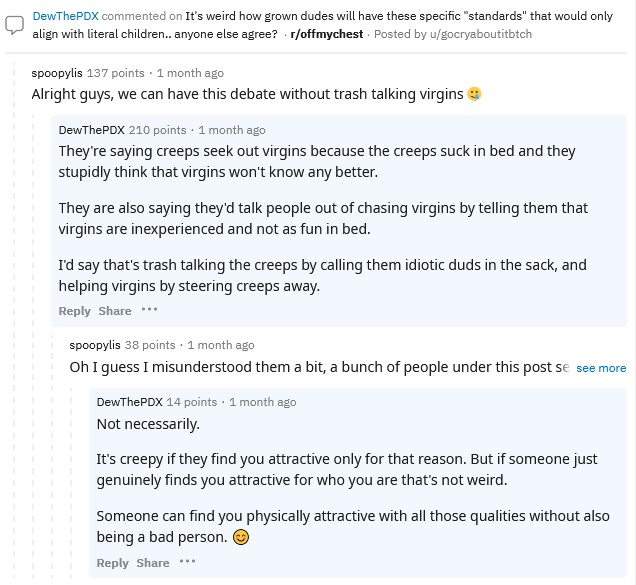Click the comment bubble icon at top
Image resolution: width=636 pixels, height=585 pixels.
[15, 25]
